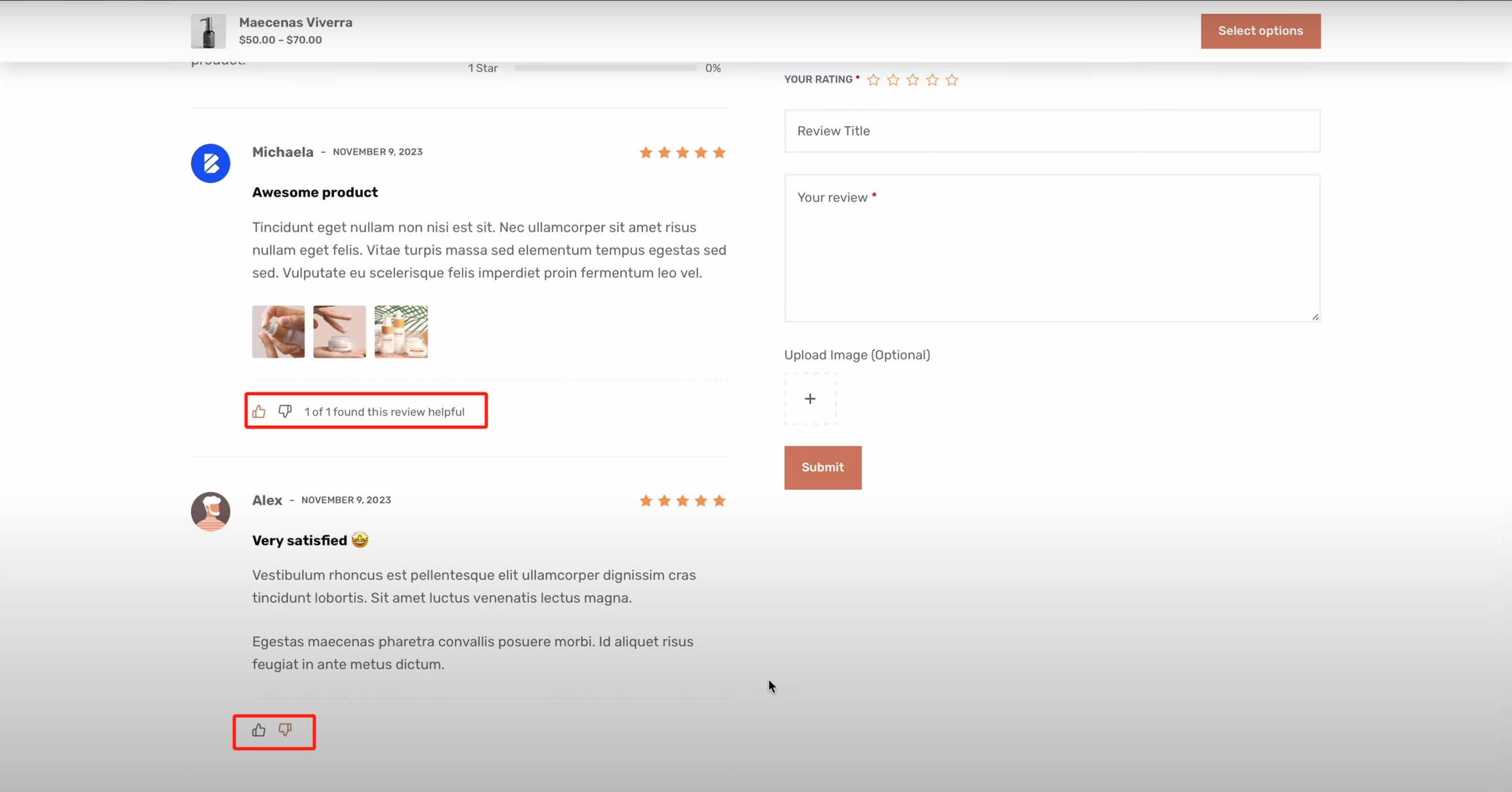Open third review photo with bottles and leaves

(401, 331)
